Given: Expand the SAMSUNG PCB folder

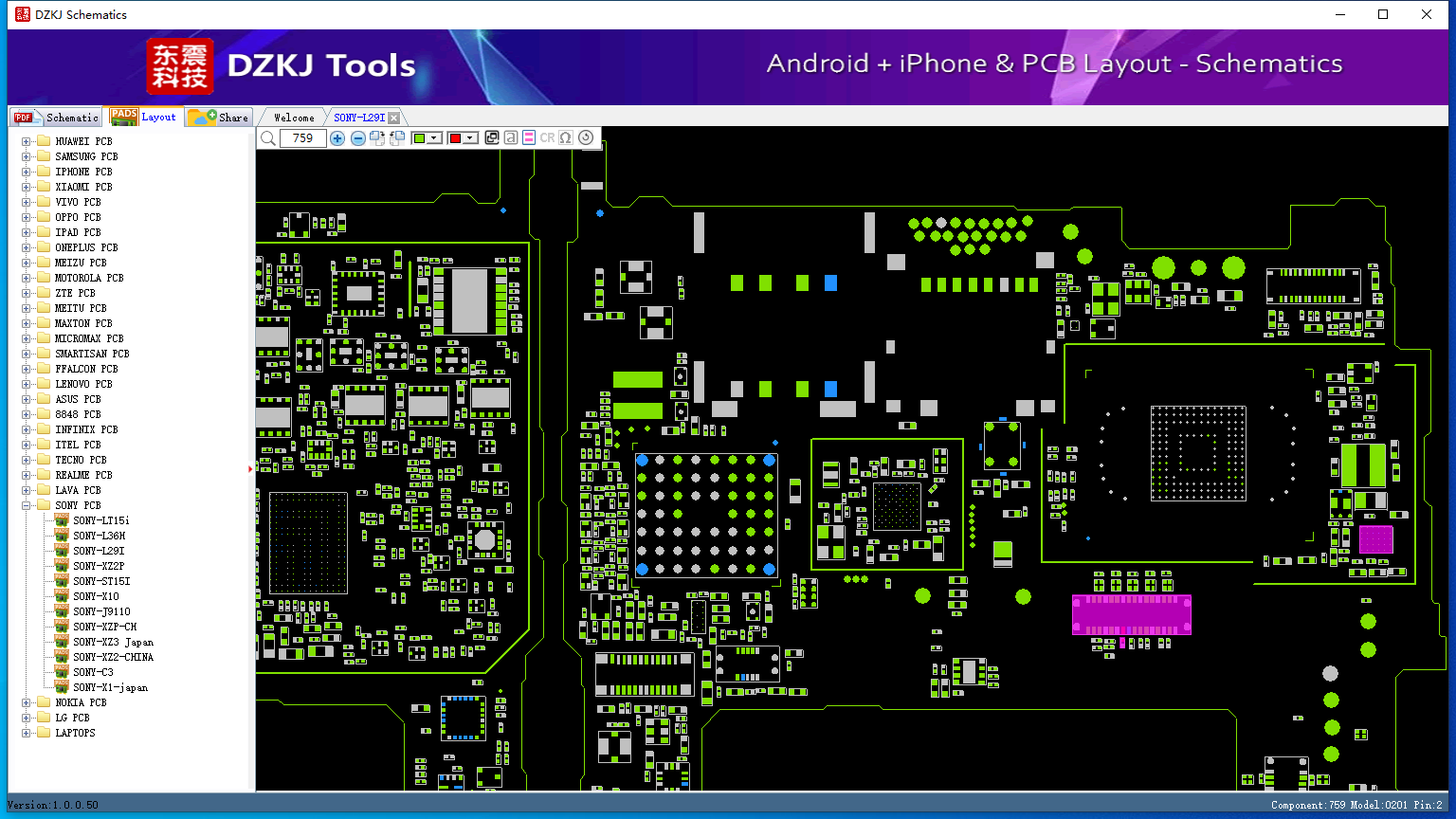Looking at the screenshot, I should pos(27,156).
